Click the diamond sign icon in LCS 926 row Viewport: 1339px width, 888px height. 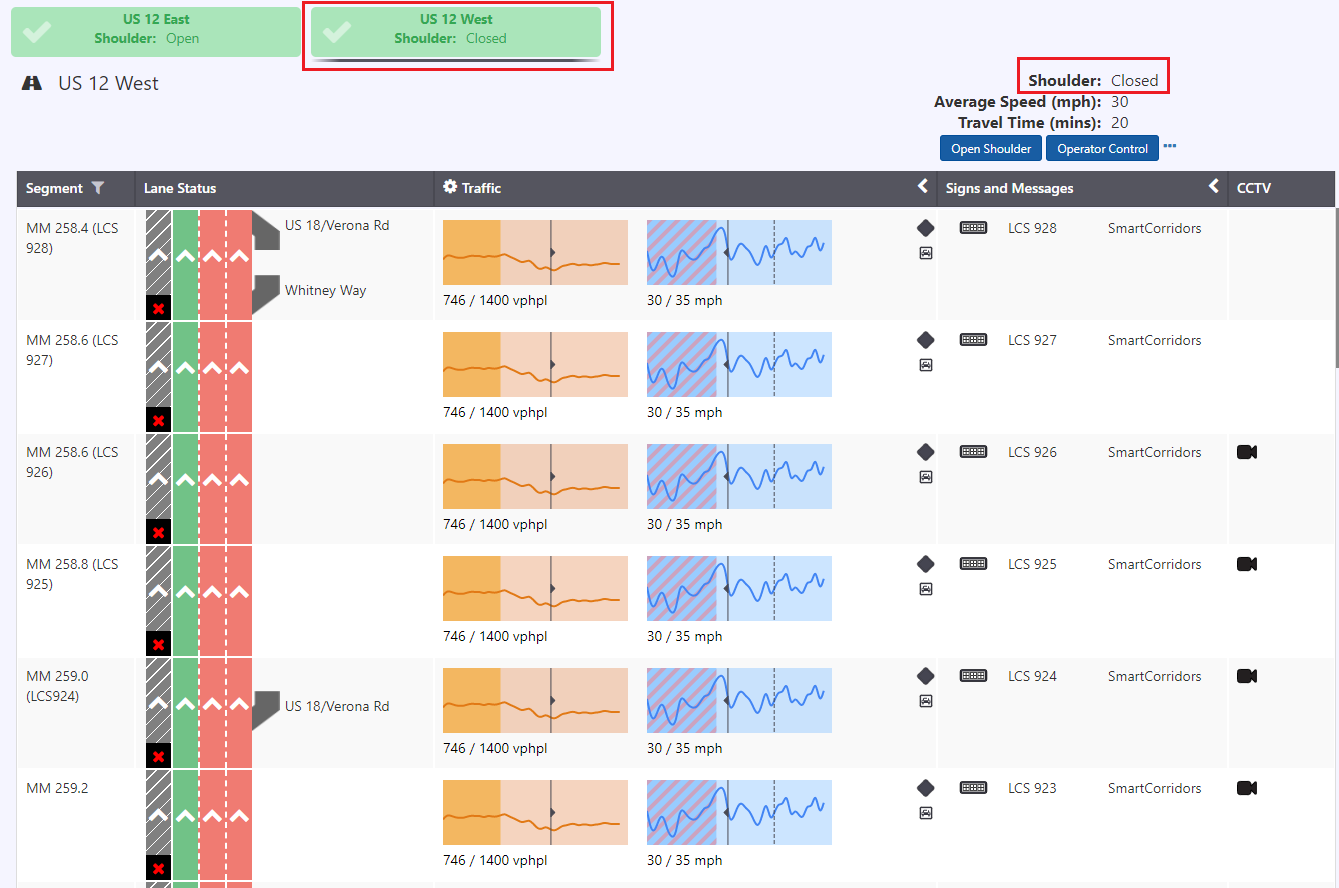(925, 452)
